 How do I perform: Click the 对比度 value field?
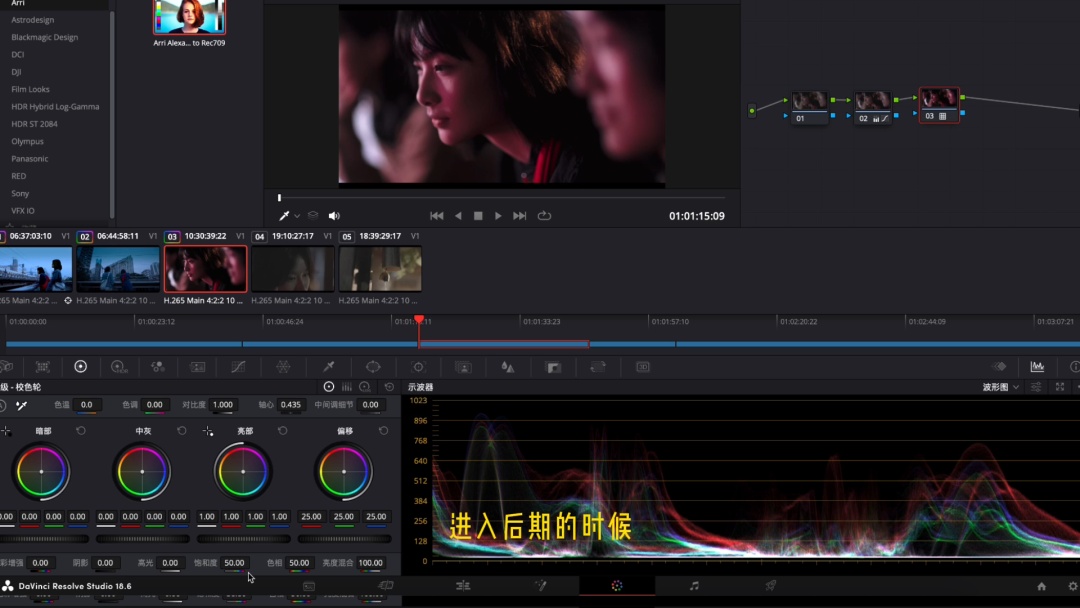[222, 405]
